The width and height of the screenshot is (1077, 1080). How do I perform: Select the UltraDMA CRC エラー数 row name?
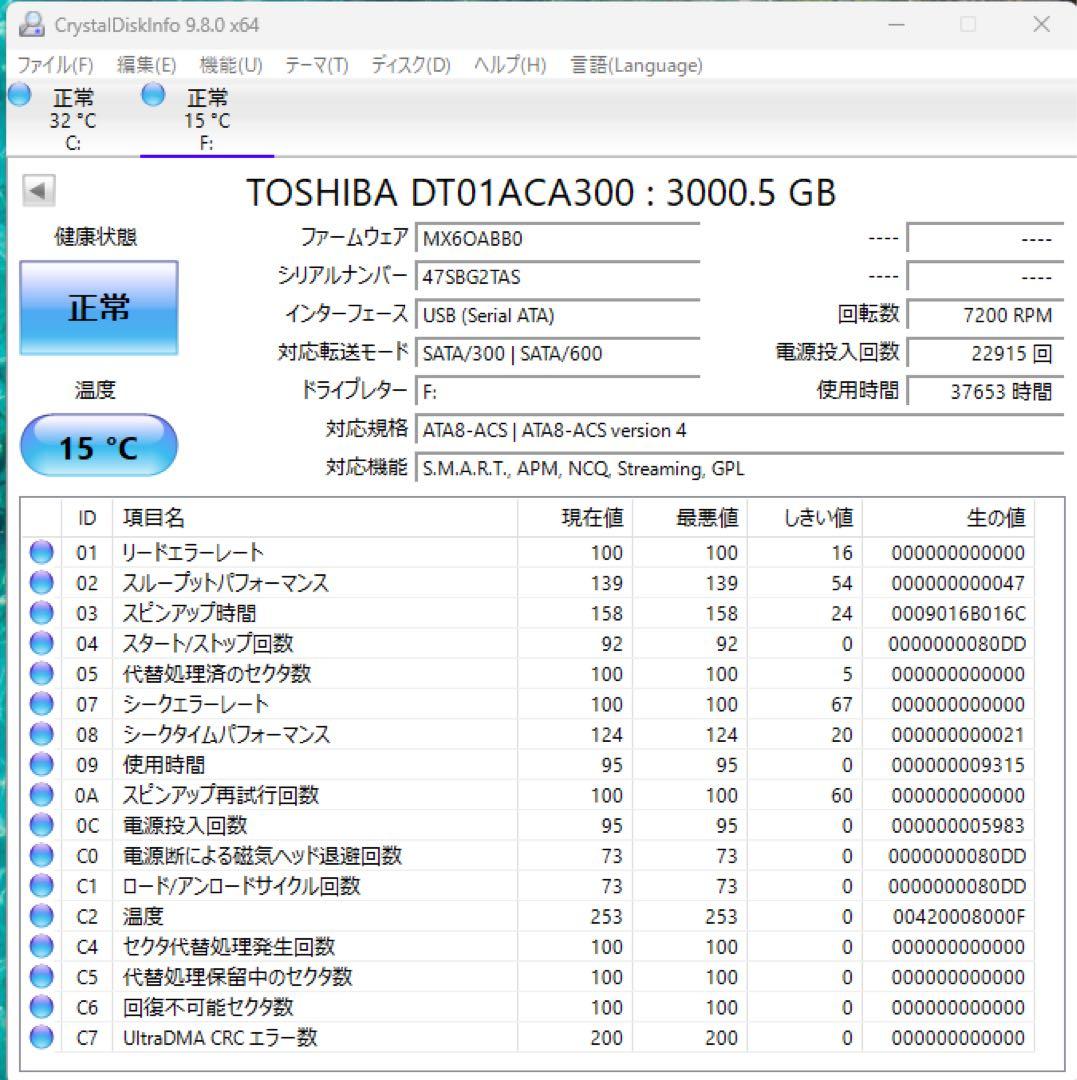click(x=220, y=1037)
